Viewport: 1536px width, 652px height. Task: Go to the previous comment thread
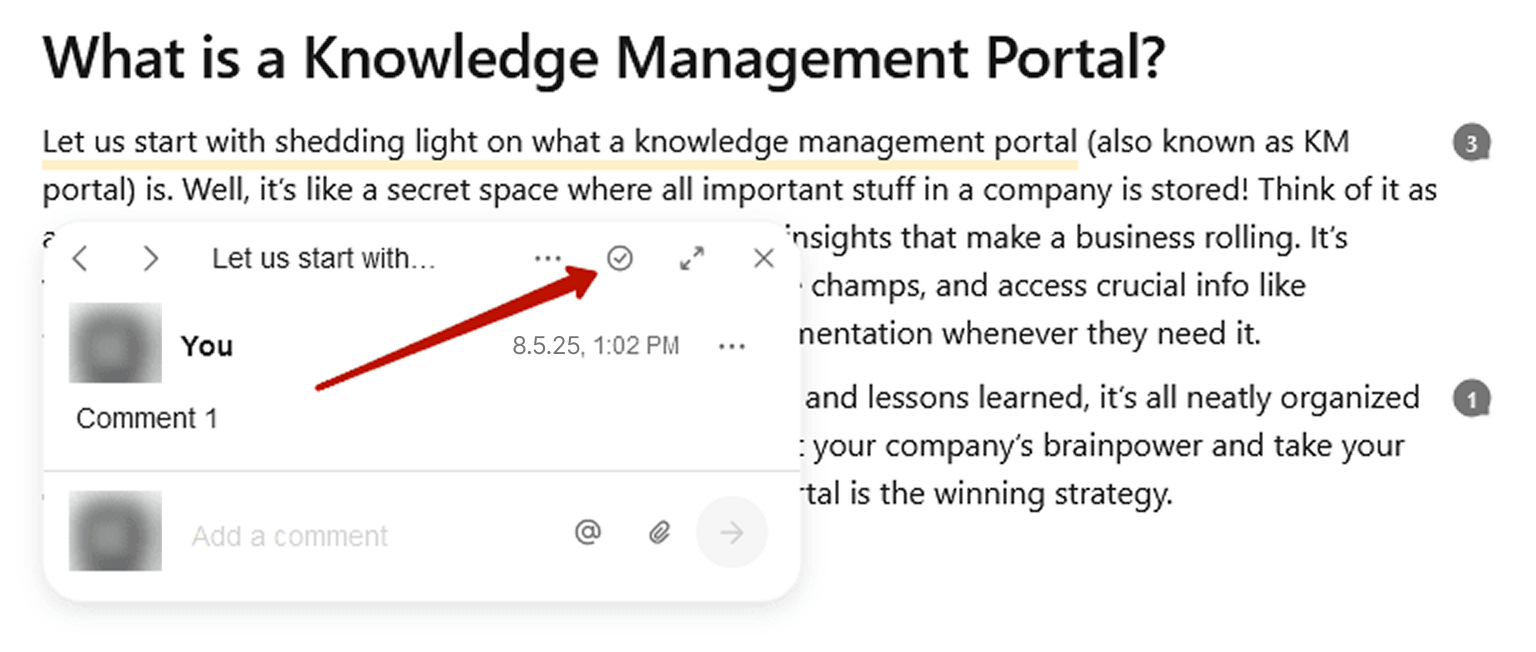tap(81, 260)
